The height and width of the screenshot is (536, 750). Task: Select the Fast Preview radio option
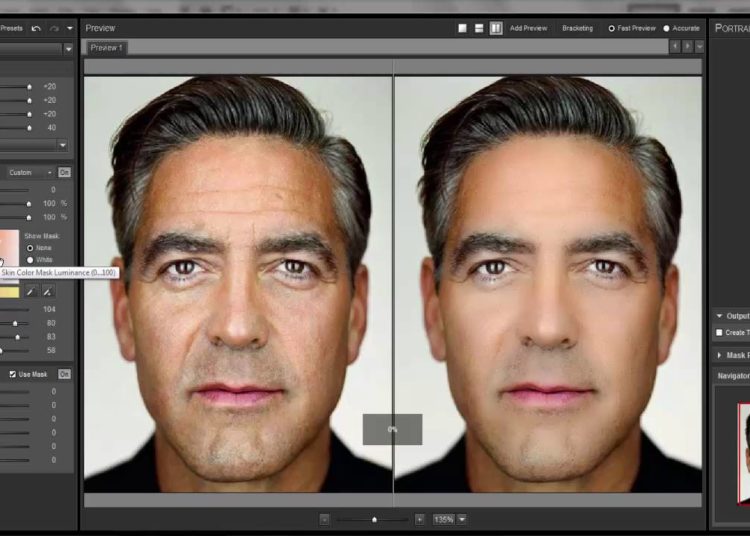click(x=612, y=28)
